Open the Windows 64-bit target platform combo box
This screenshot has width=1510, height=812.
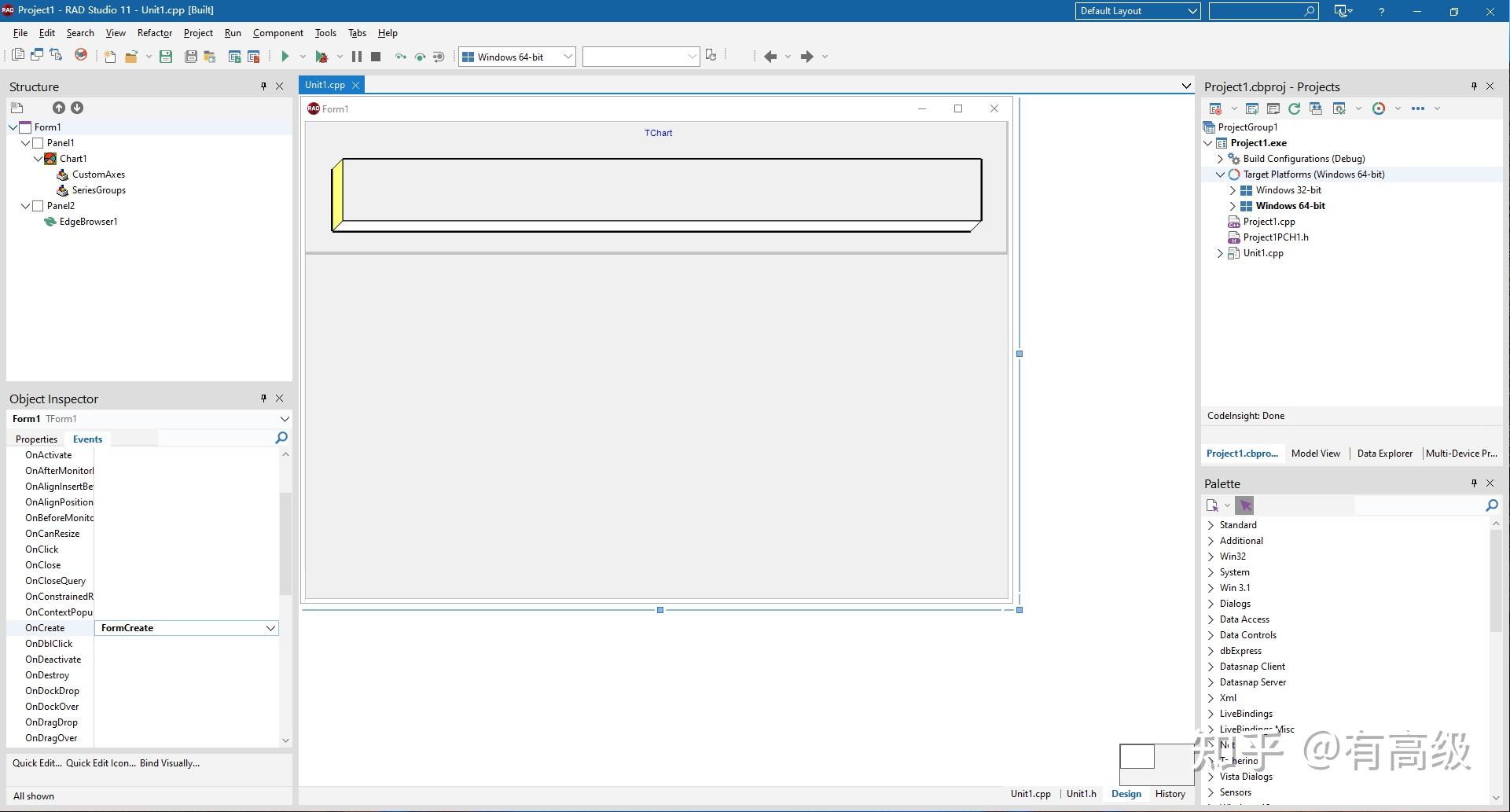tap(568, 56)
